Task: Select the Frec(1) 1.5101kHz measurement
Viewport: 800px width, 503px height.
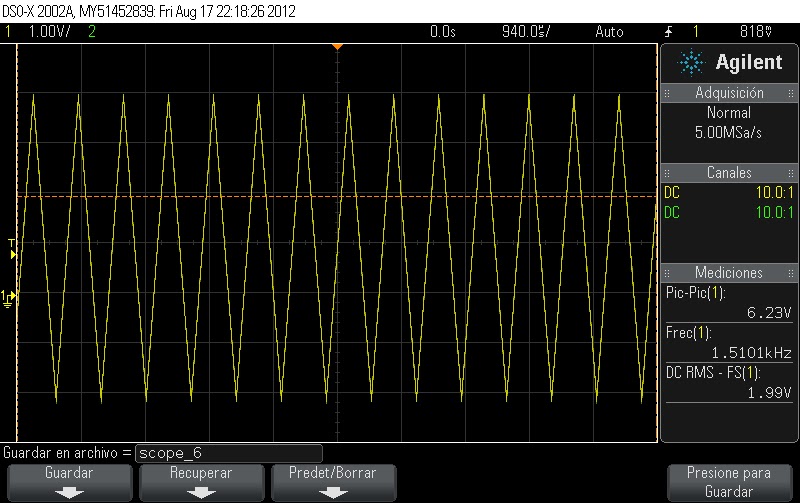Action: point(729,343)
